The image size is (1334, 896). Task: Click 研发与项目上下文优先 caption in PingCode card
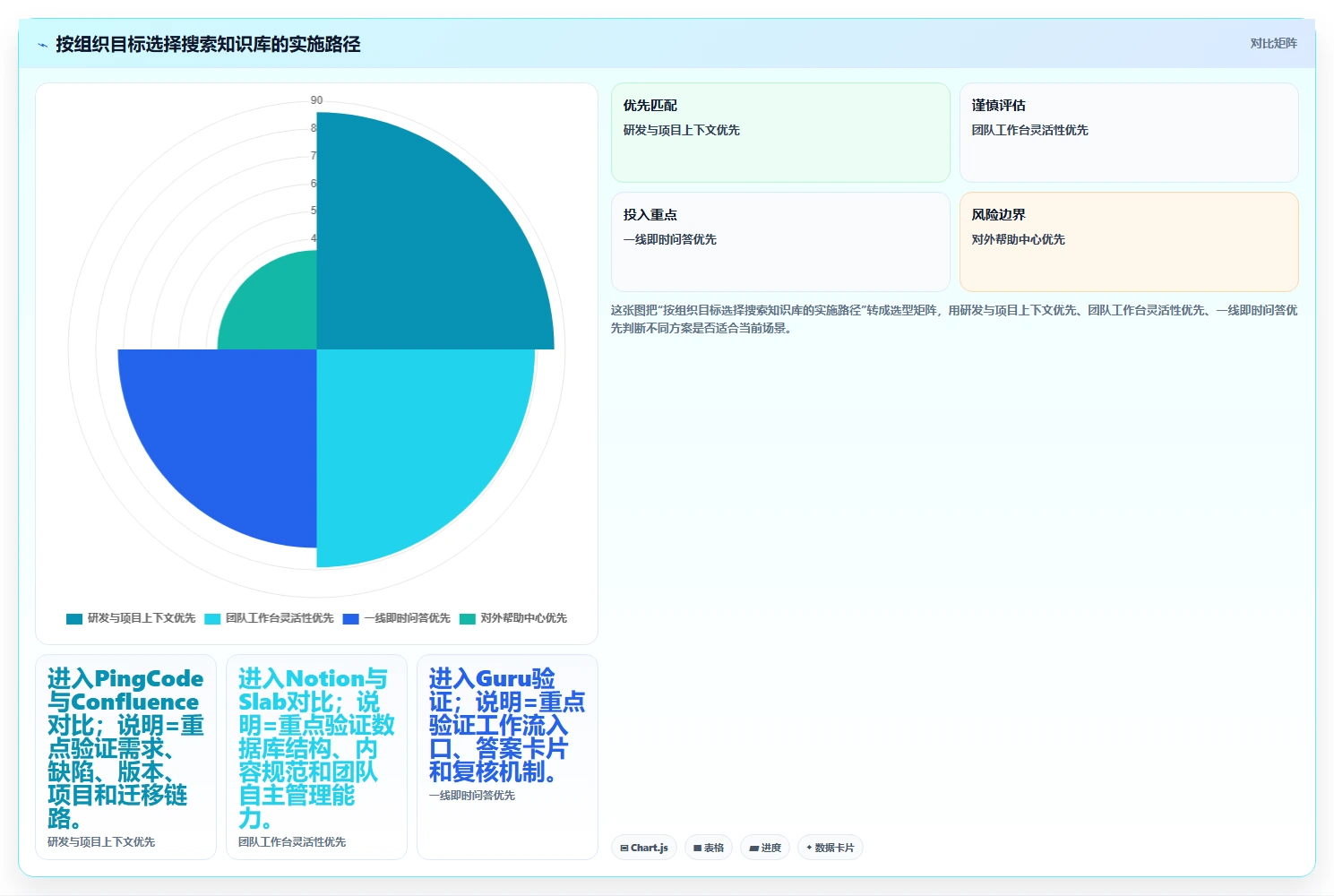pos(101,842)
